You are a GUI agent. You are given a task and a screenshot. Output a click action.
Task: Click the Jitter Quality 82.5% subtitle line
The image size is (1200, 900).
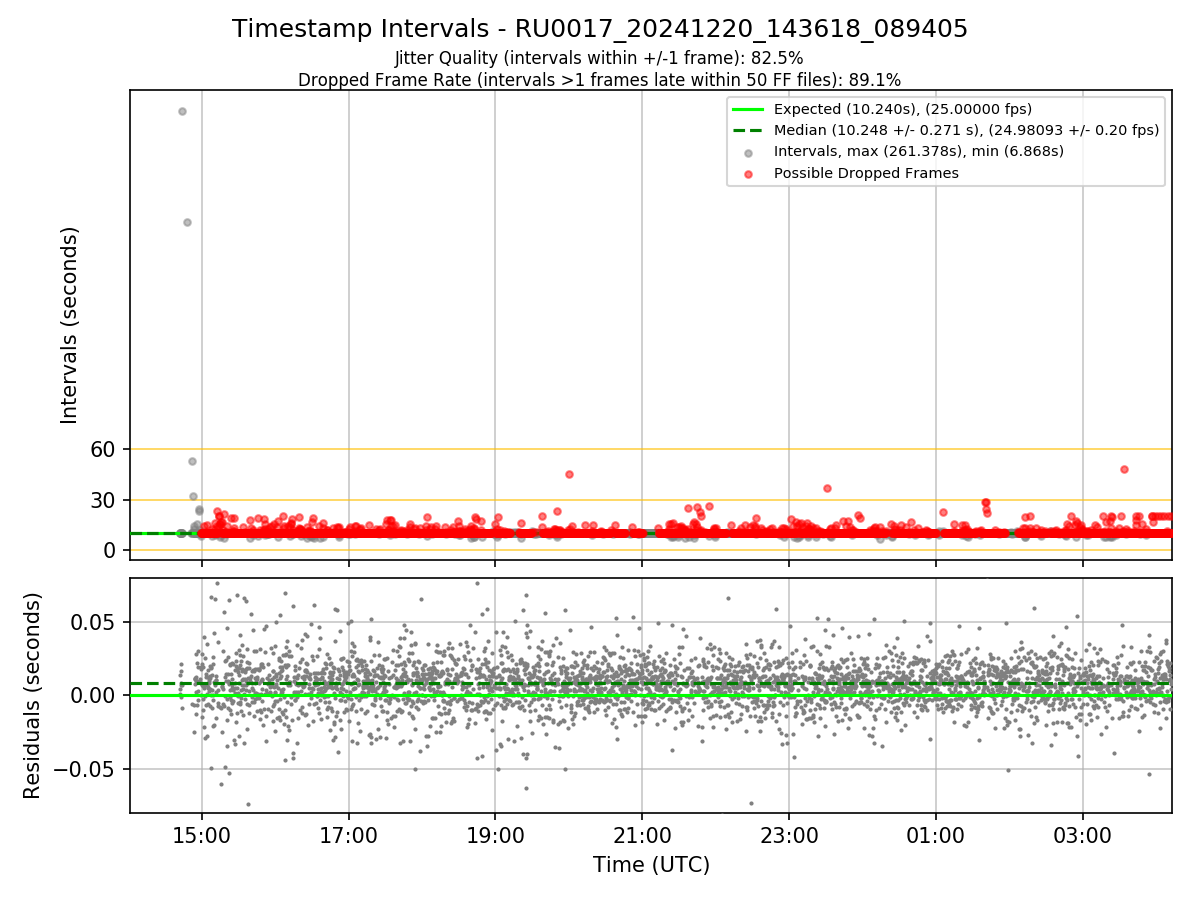pos(599,58)
